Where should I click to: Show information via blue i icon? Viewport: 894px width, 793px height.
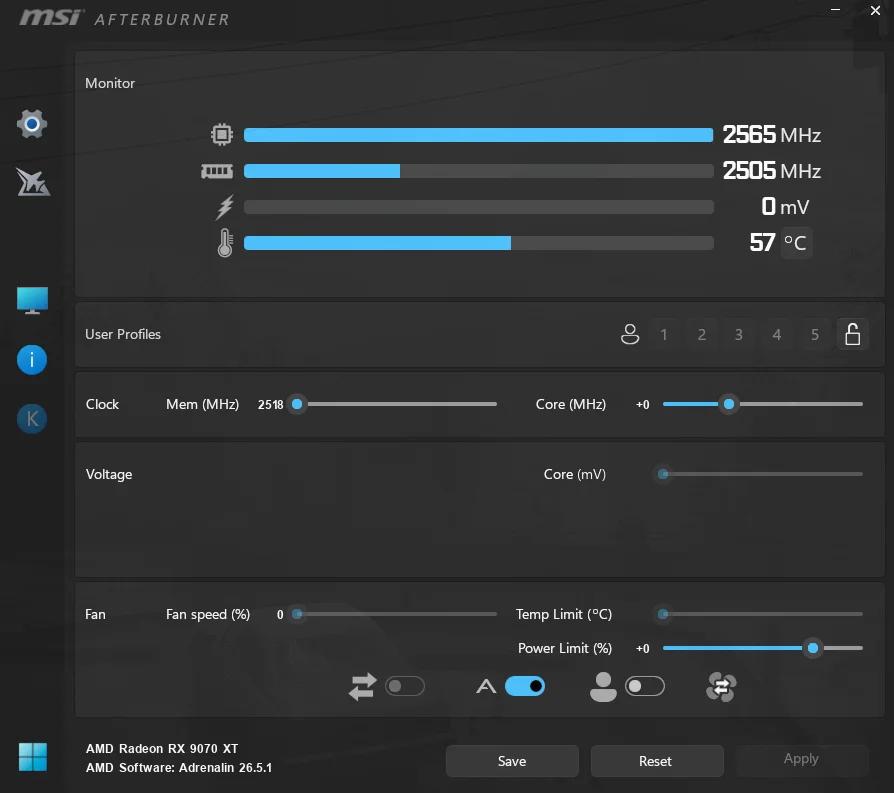coord(32,360)
